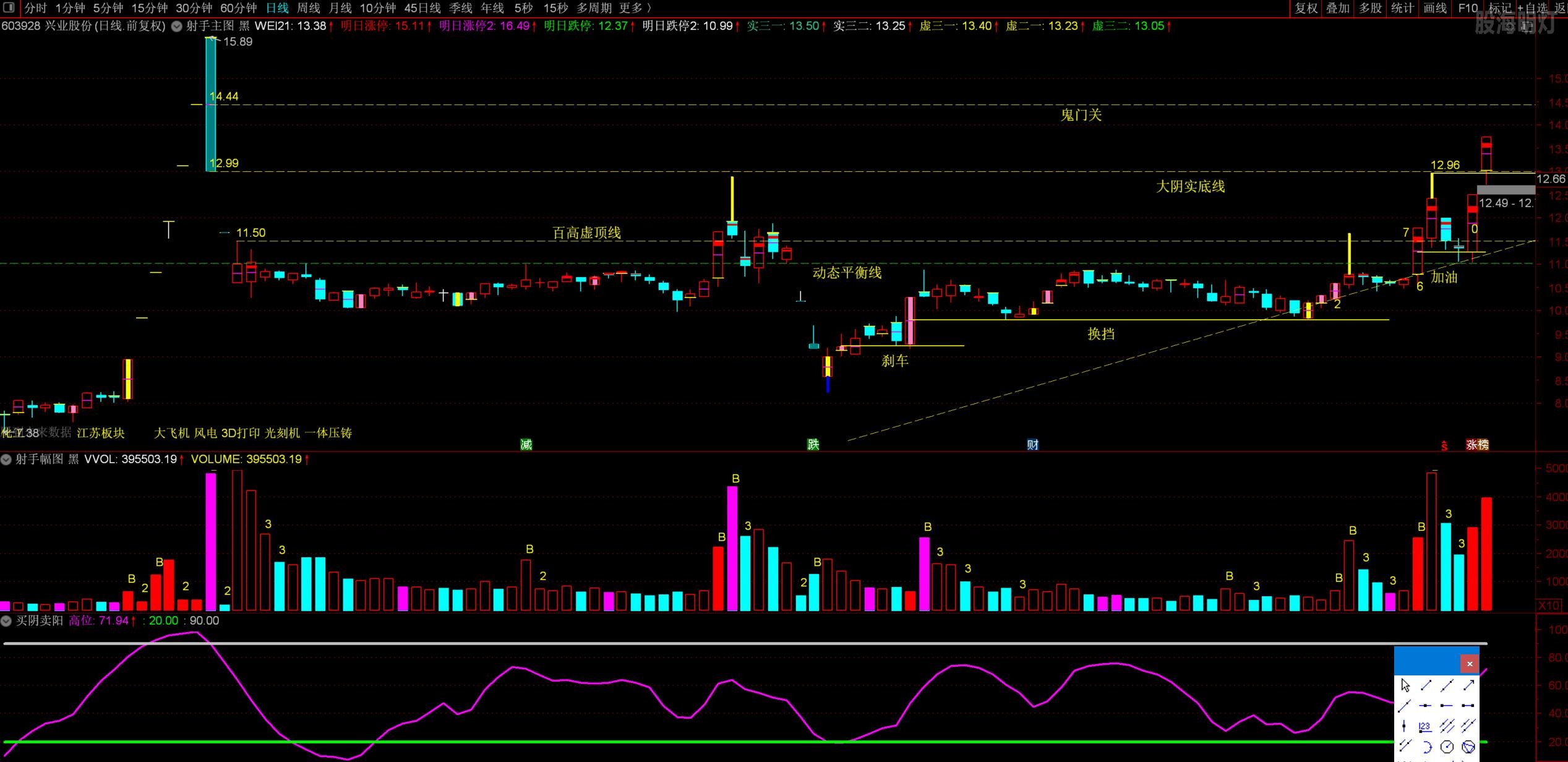This screenshot has width=1568, height=762.
Task: Click the 跌 event marker on chart axis
Action: point(813,444)
